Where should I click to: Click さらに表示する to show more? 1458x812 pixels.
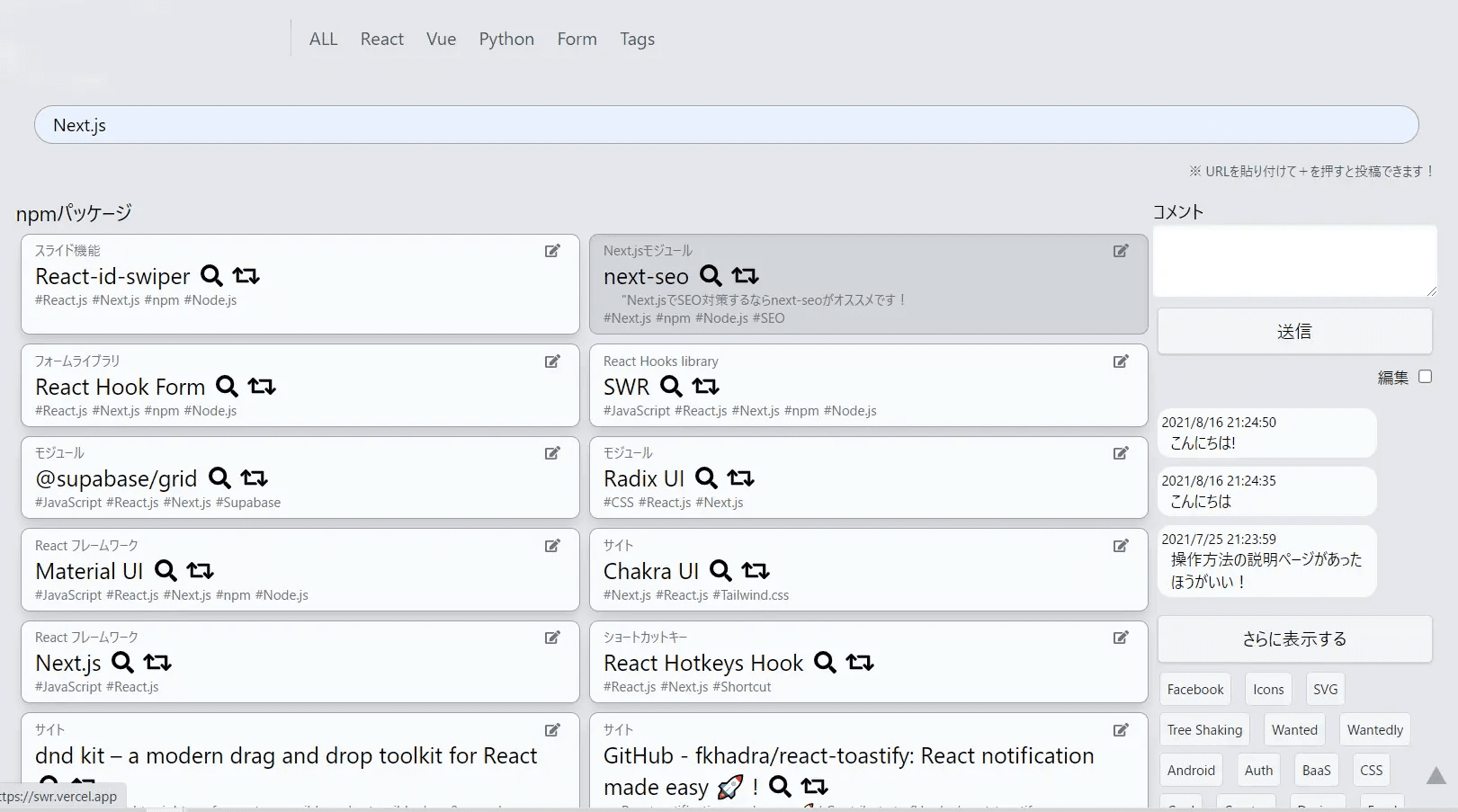pos(1294,639)
